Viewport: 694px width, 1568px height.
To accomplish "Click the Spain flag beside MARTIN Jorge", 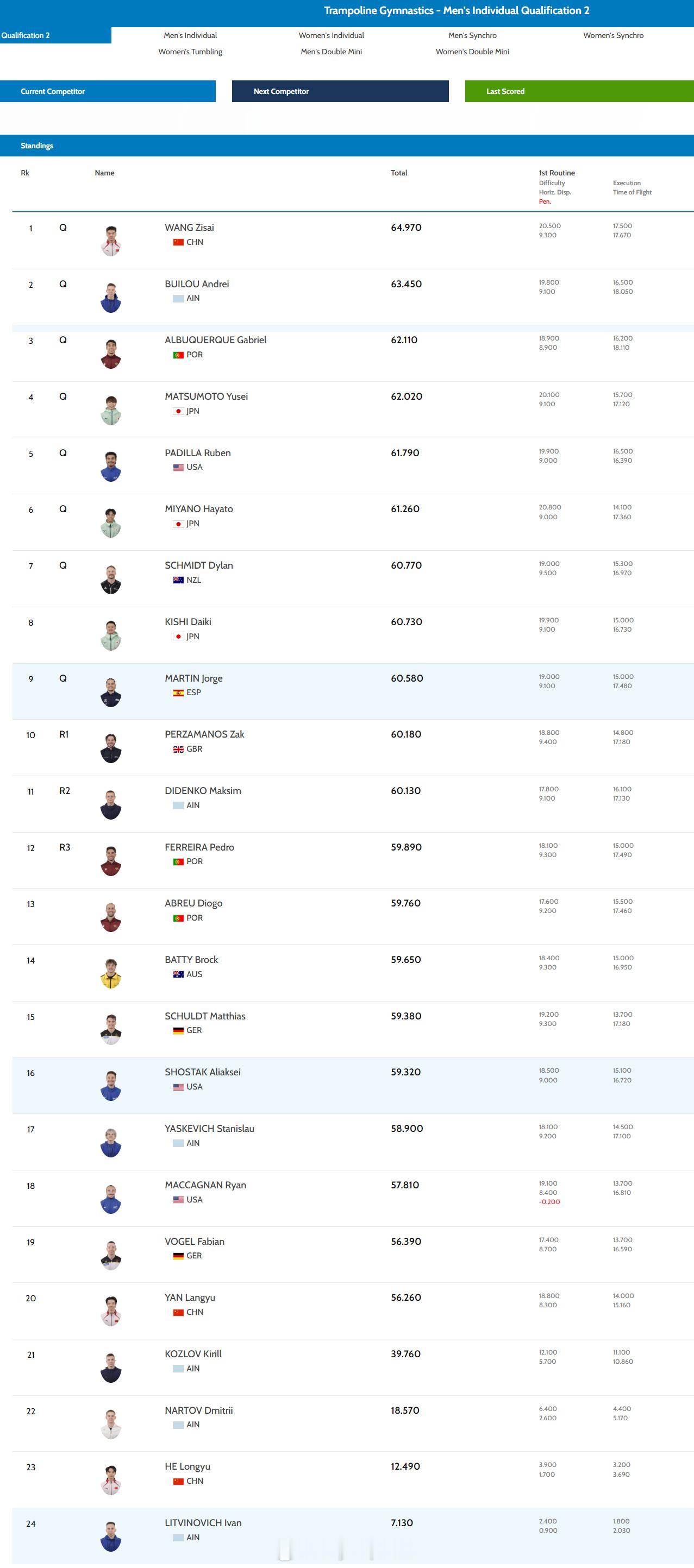I will point(178,692).
